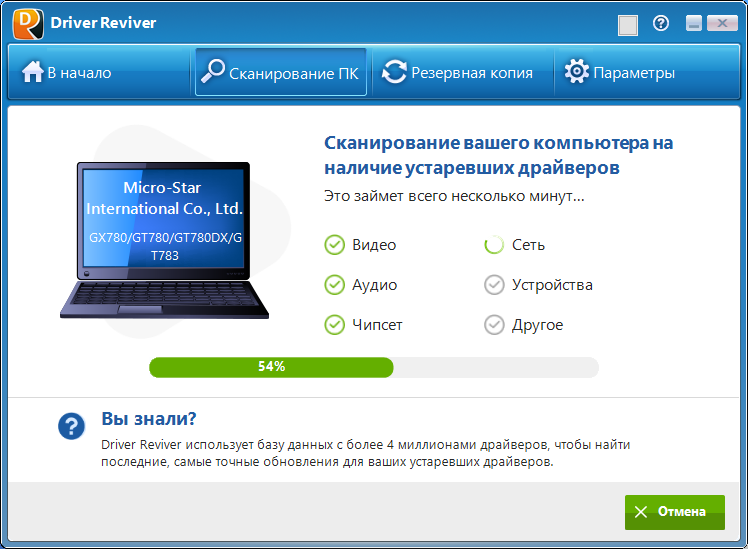The width and height of the screenshot is (748, 549).
Task: Open the Параметры tab
Action: pos(646,72)
